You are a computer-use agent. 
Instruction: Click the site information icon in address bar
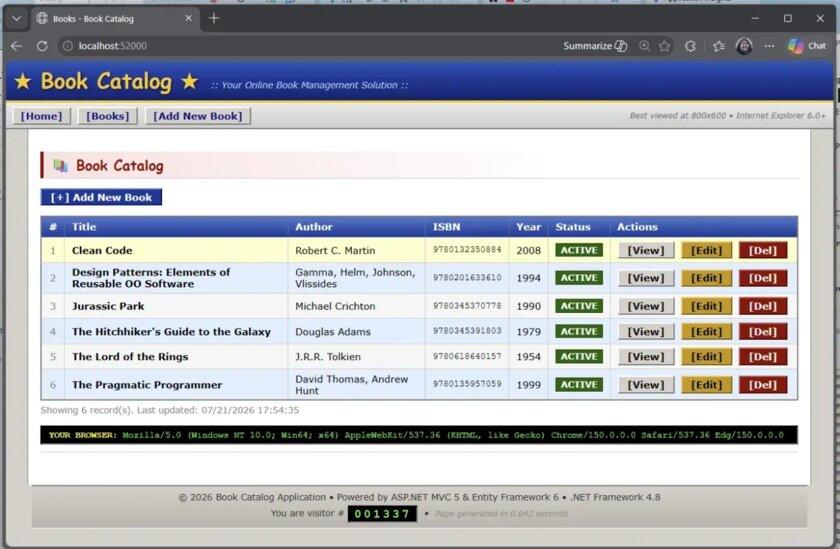click(x=68, y=46)
